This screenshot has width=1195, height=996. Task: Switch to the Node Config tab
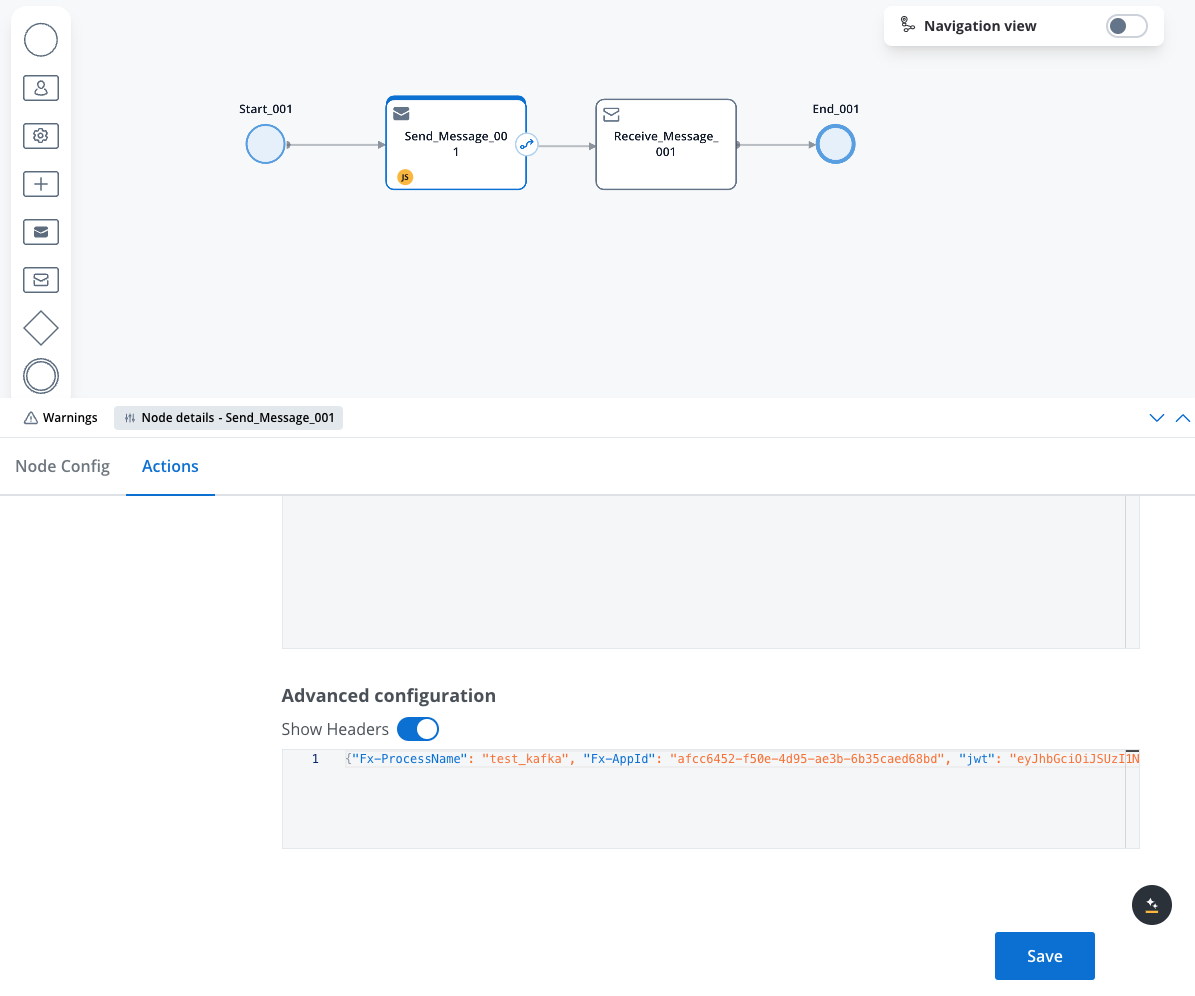point(62,466)
